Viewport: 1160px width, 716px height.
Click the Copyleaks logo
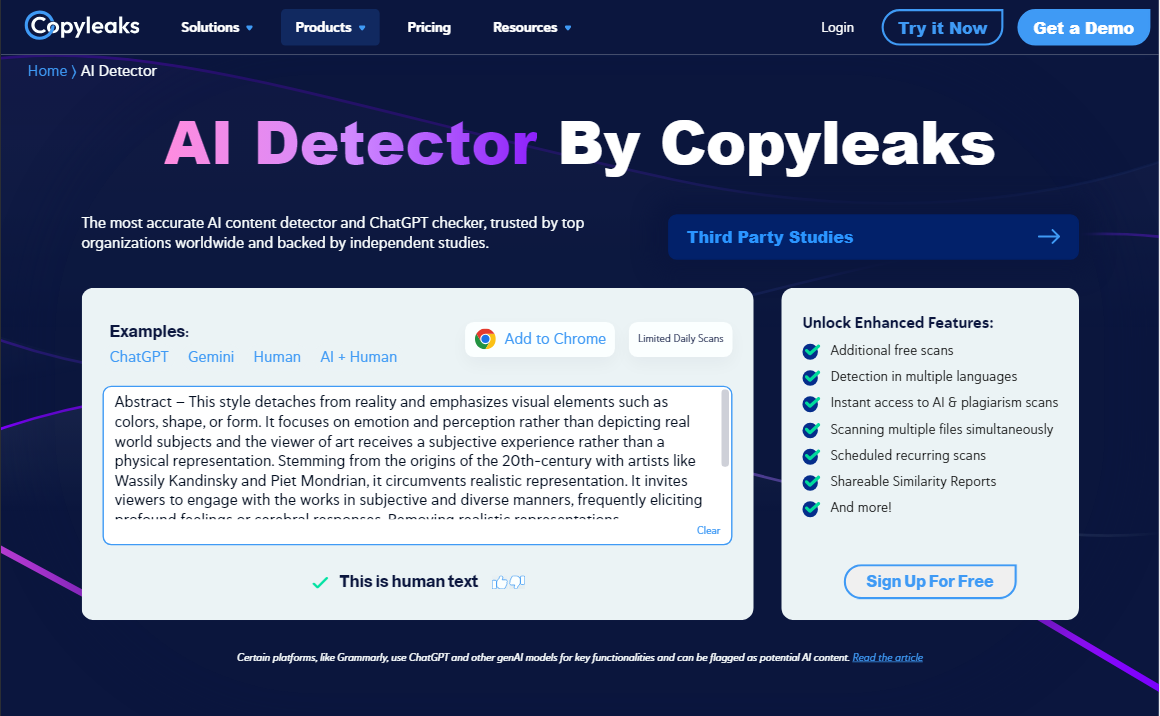[x=82, y=26]
